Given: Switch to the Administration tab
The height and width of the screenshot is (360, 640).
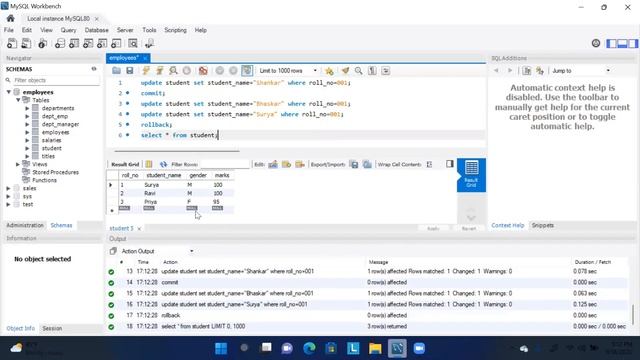Looking at the screenshot, I should click(25, 225).
